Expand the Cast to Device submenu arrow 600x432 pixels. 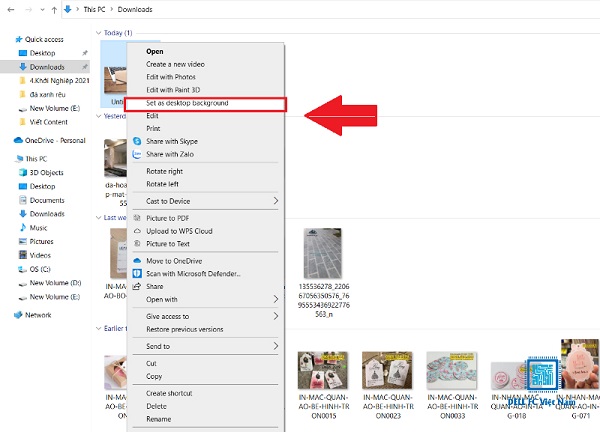click(276, 201)
